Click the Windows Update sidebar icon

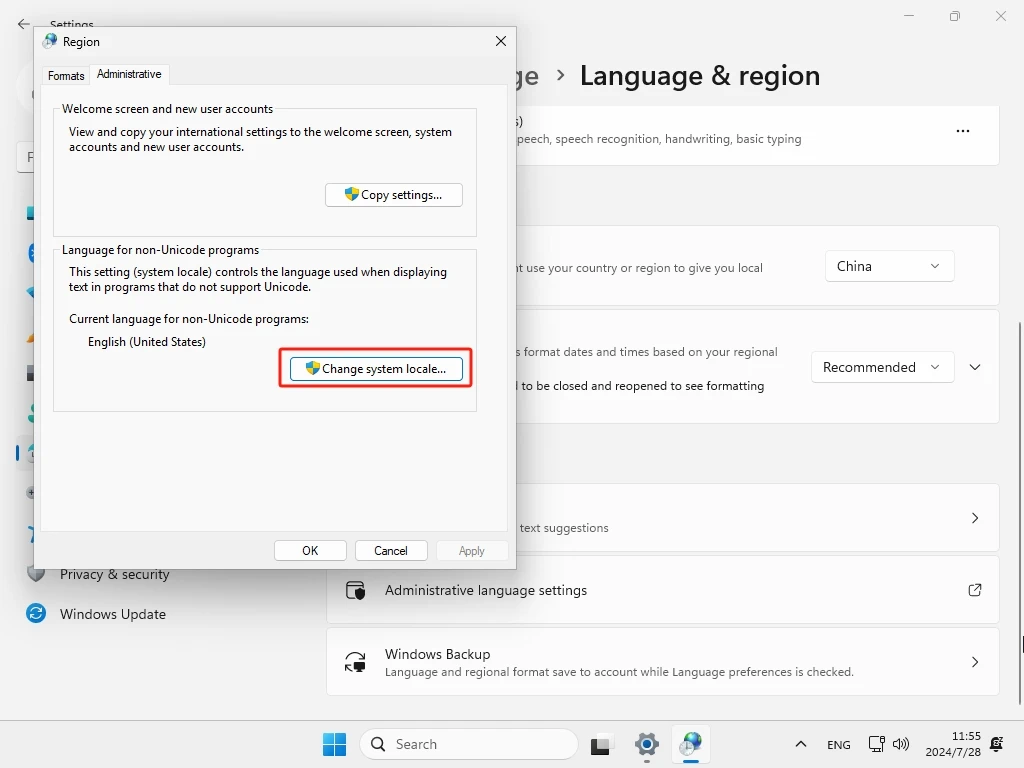coord(36,613)
